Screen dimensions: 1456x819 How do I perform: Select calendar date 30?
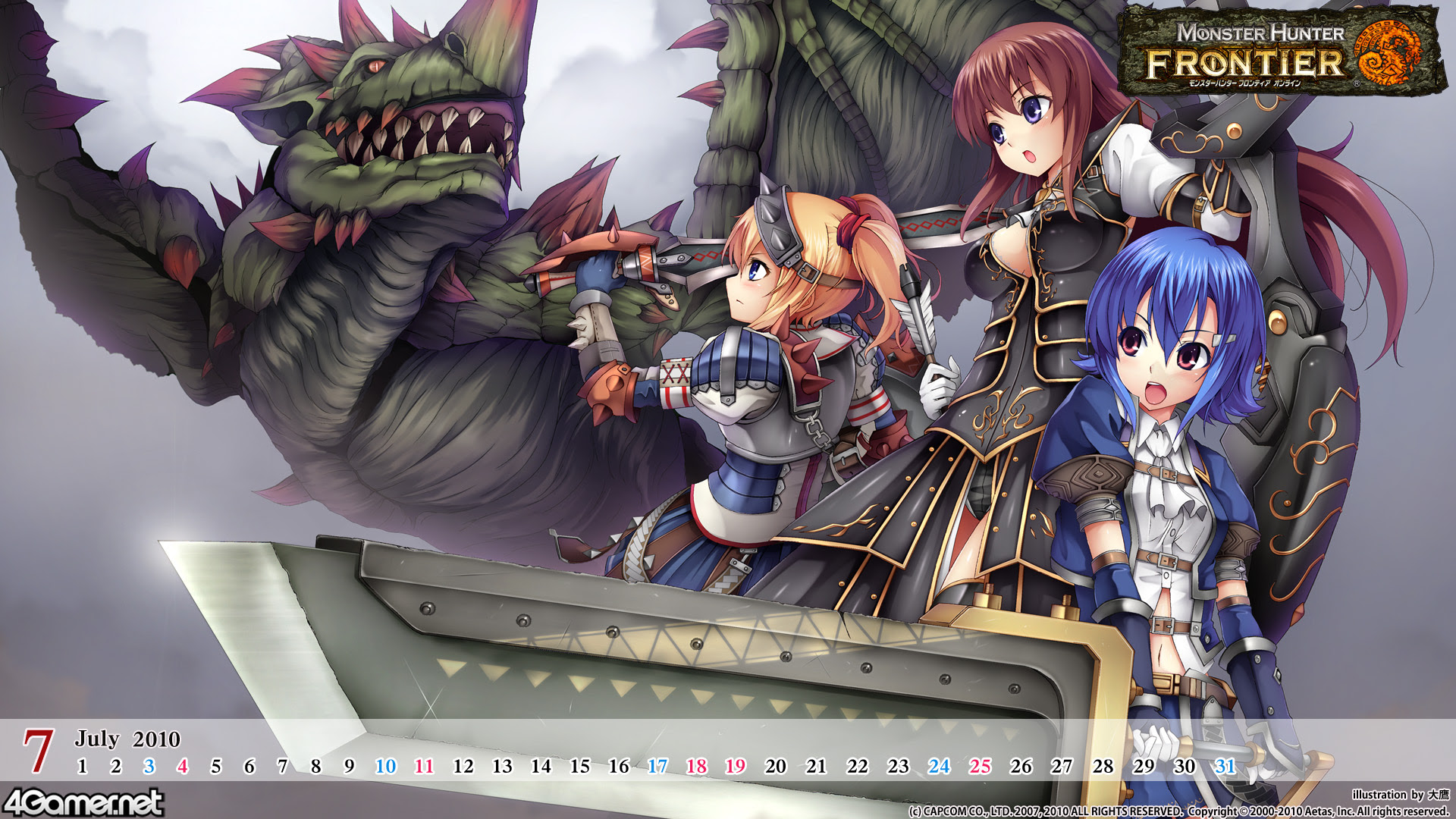coord(1185,766)
